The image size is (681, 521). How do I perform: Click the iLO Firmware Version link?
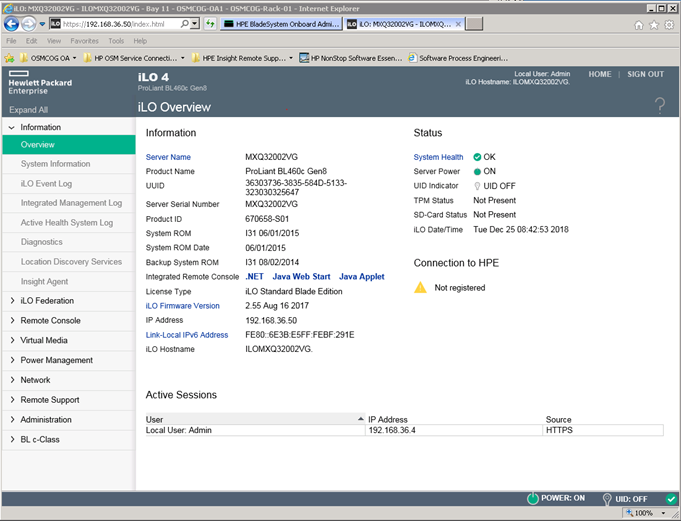tap(182, 306)
